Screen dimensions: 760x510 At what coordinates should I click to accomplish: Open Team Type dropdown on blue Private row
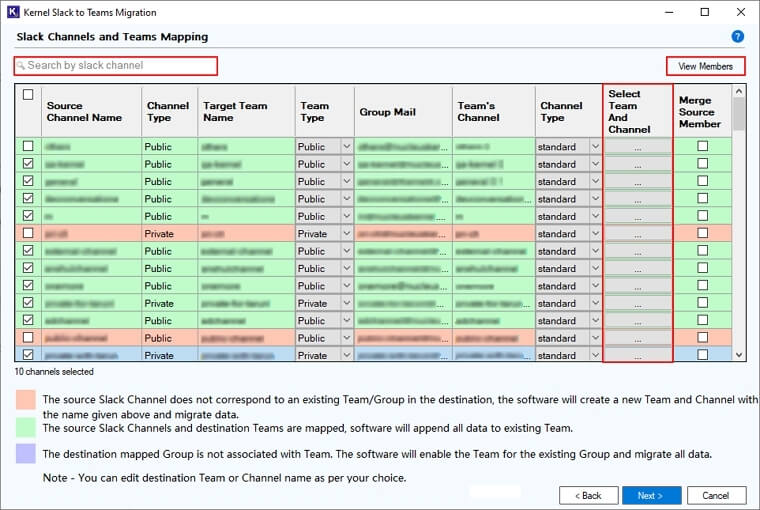point(347,355)
